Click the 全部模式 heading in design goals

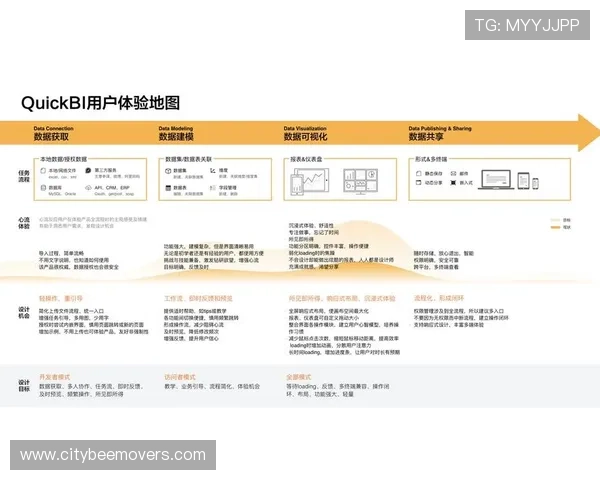(x=299, y=377)
